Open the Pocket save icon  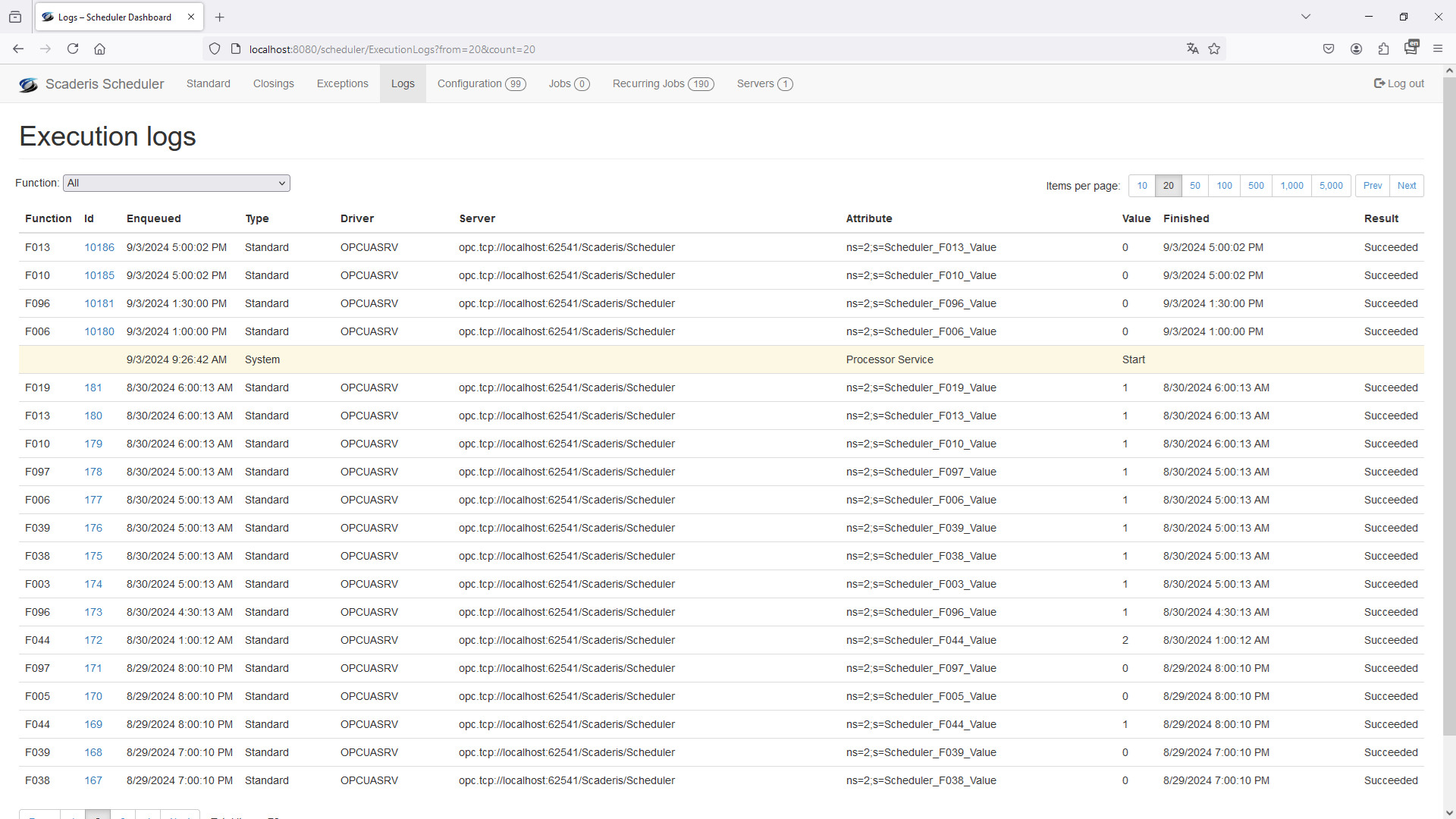[1329, 49]
